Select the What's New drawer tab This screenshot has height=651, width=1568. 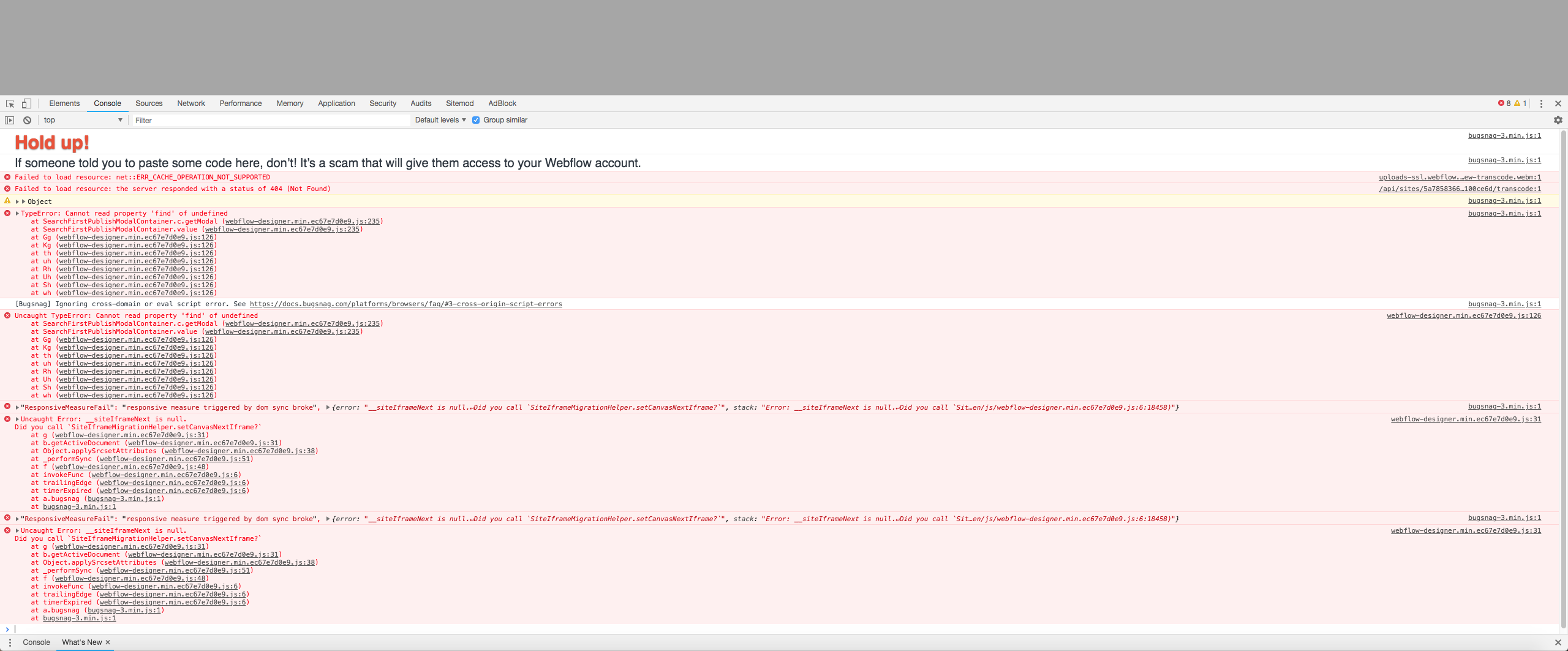point(82,642)
